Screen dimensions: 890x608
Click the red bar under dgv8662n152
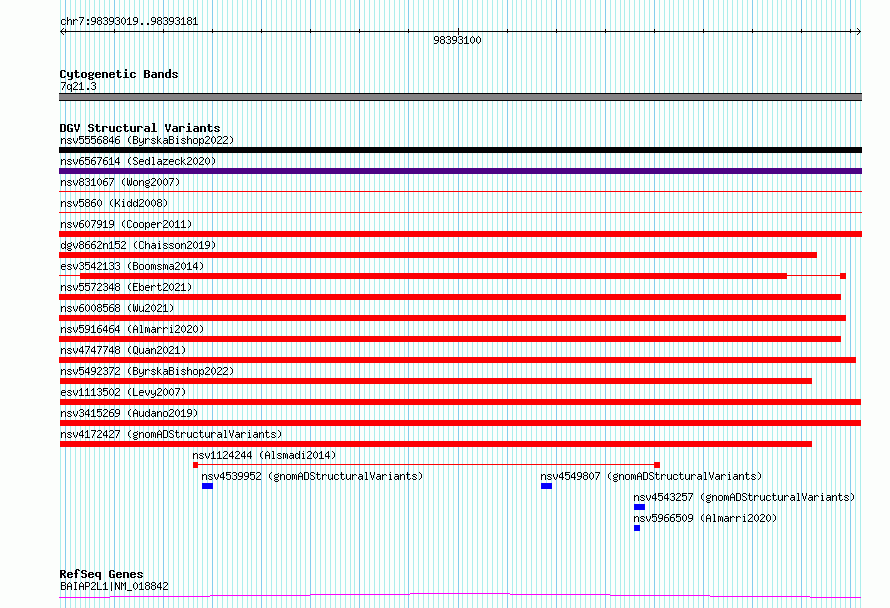(x=438, y=255)
